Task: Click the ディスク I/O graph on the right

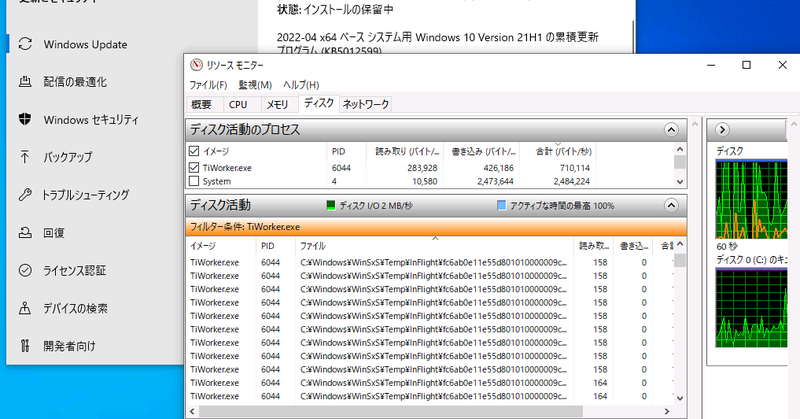Action: [x=751, y=199]
